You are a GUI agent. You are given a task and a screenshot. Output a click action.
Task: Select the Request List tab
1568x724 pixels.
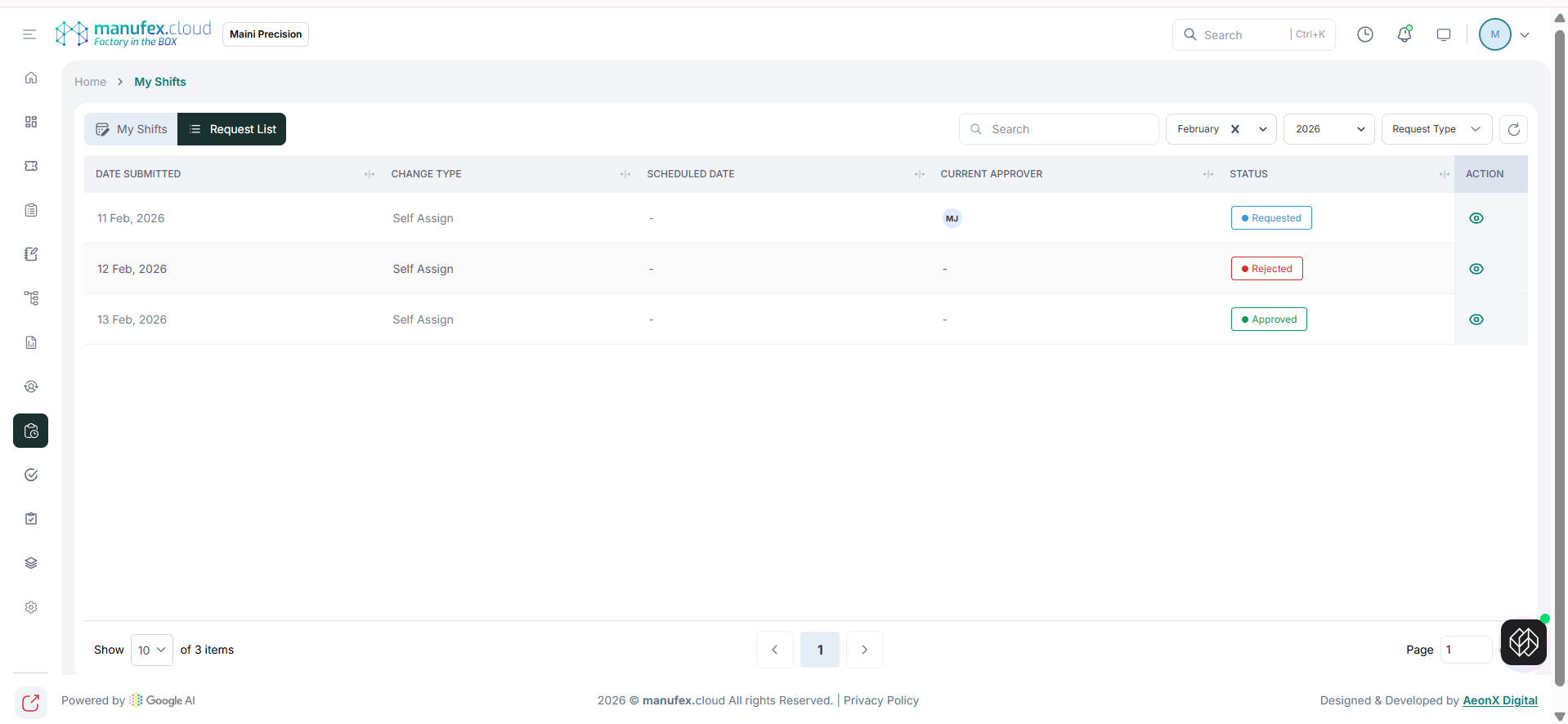tap(232, 129)
